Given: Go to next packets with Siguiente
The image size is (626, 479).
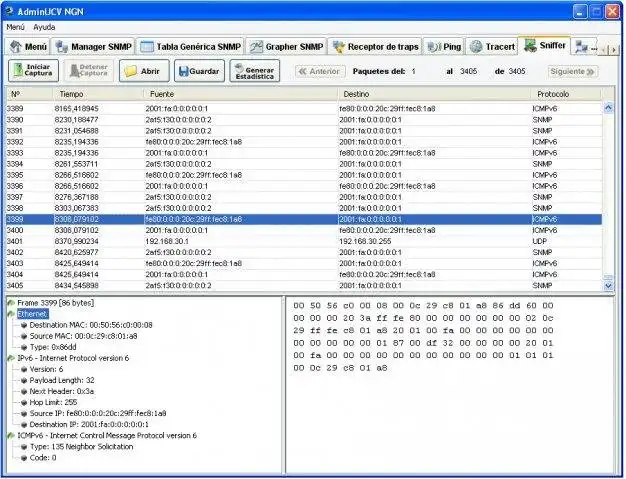Looking at the screenshot, I should [x=573, y=71].
